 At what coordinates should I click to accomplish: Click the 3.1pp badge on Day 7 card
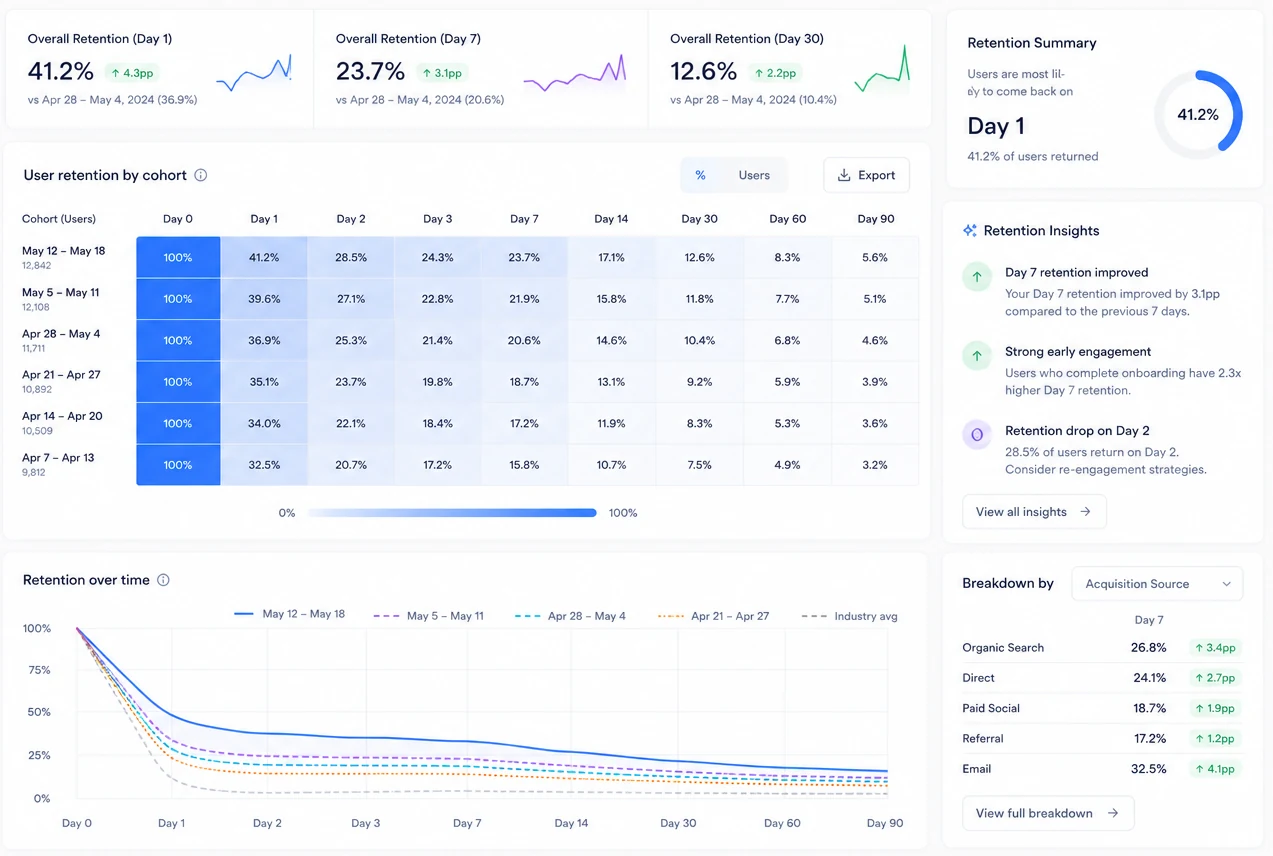click(x=441, y=73)
